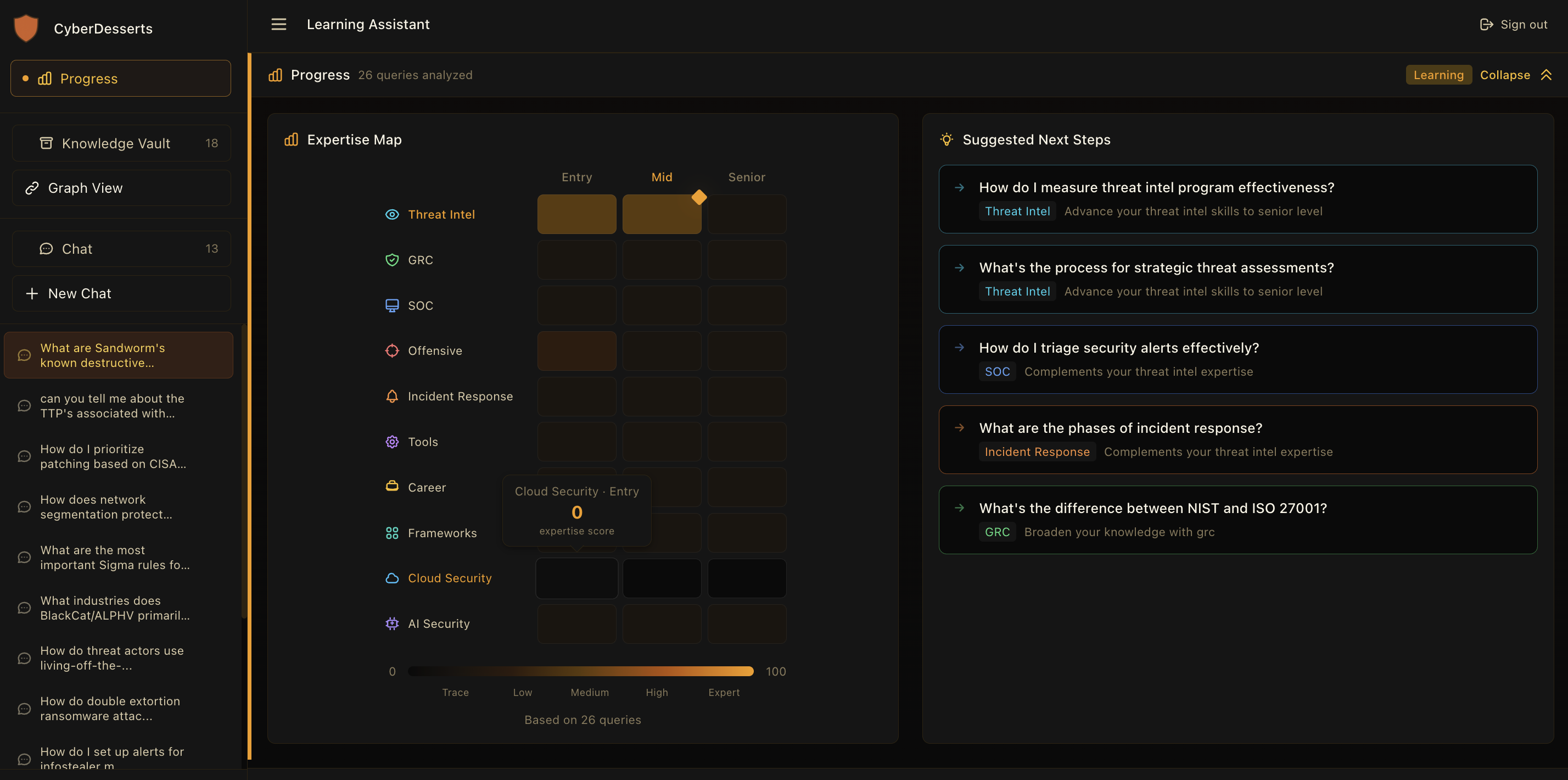Open Graph View from the sidebar
Image resolution: width=1568 pixels, height=780 pixels.
tap(121, 187)
